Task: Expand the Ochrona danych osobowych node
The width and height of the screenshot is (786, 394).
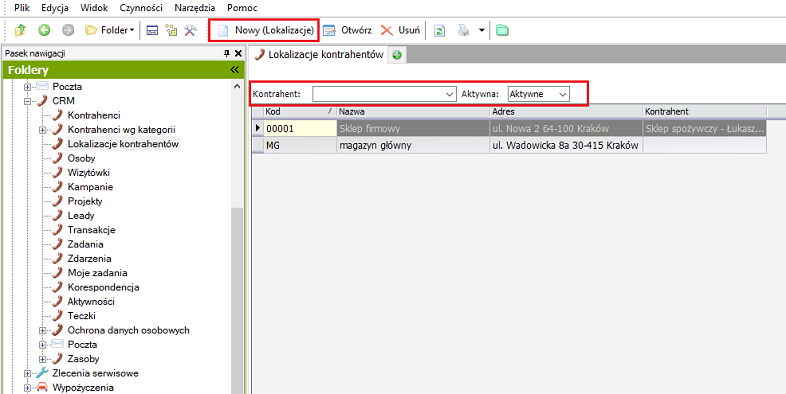Action: click(43, 330)
